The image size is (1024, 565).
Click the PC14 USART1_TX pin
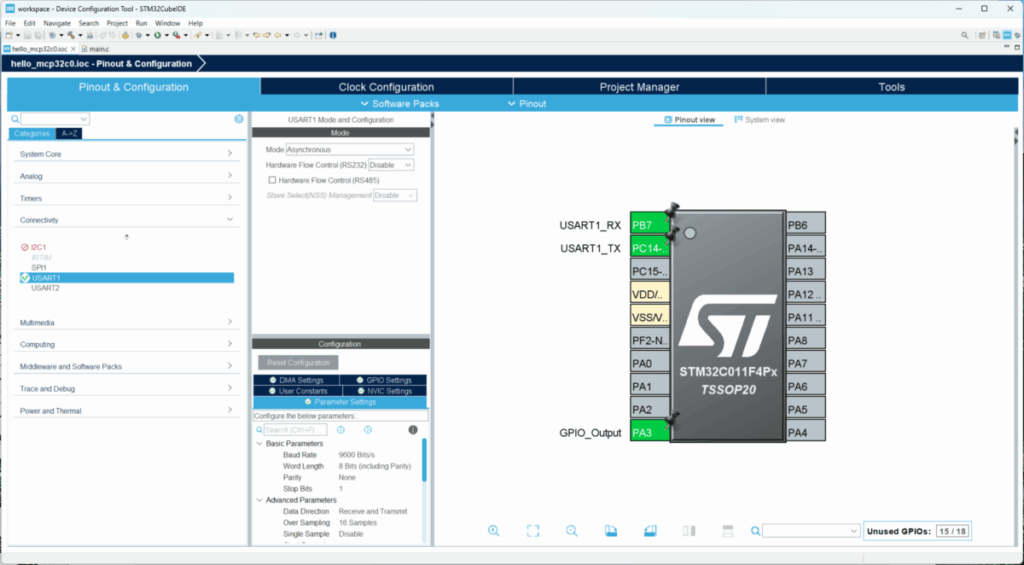[x=650, y=248]
